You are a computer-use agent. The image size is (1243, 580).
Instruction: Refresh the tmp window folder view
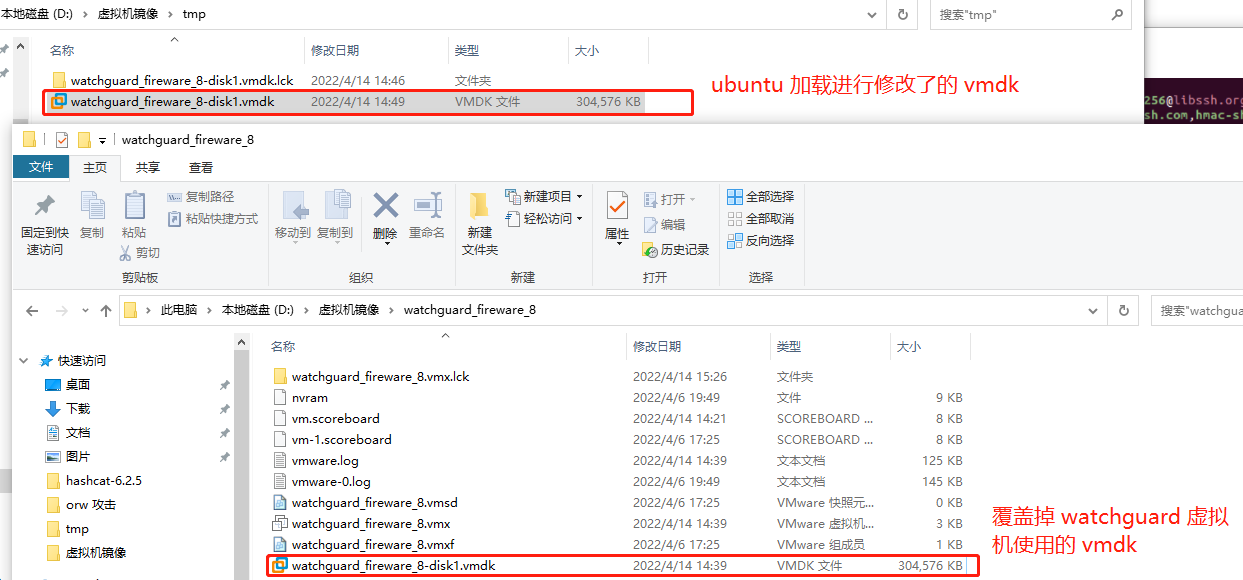pos(903,15)
